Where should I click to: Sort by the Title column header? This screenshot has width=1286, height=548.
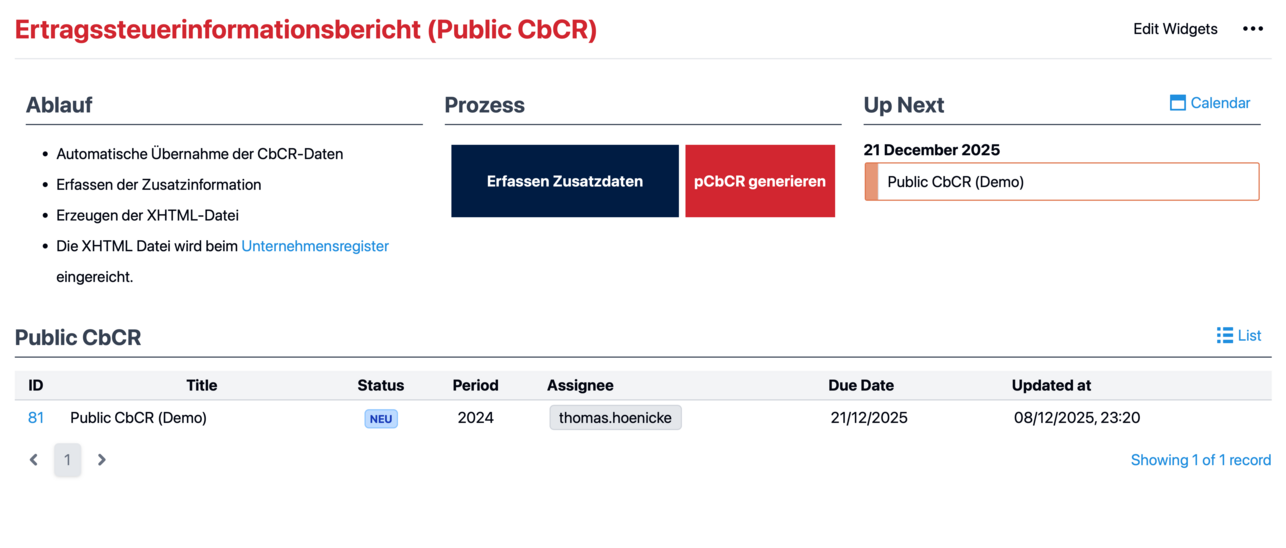pos(201,385)
